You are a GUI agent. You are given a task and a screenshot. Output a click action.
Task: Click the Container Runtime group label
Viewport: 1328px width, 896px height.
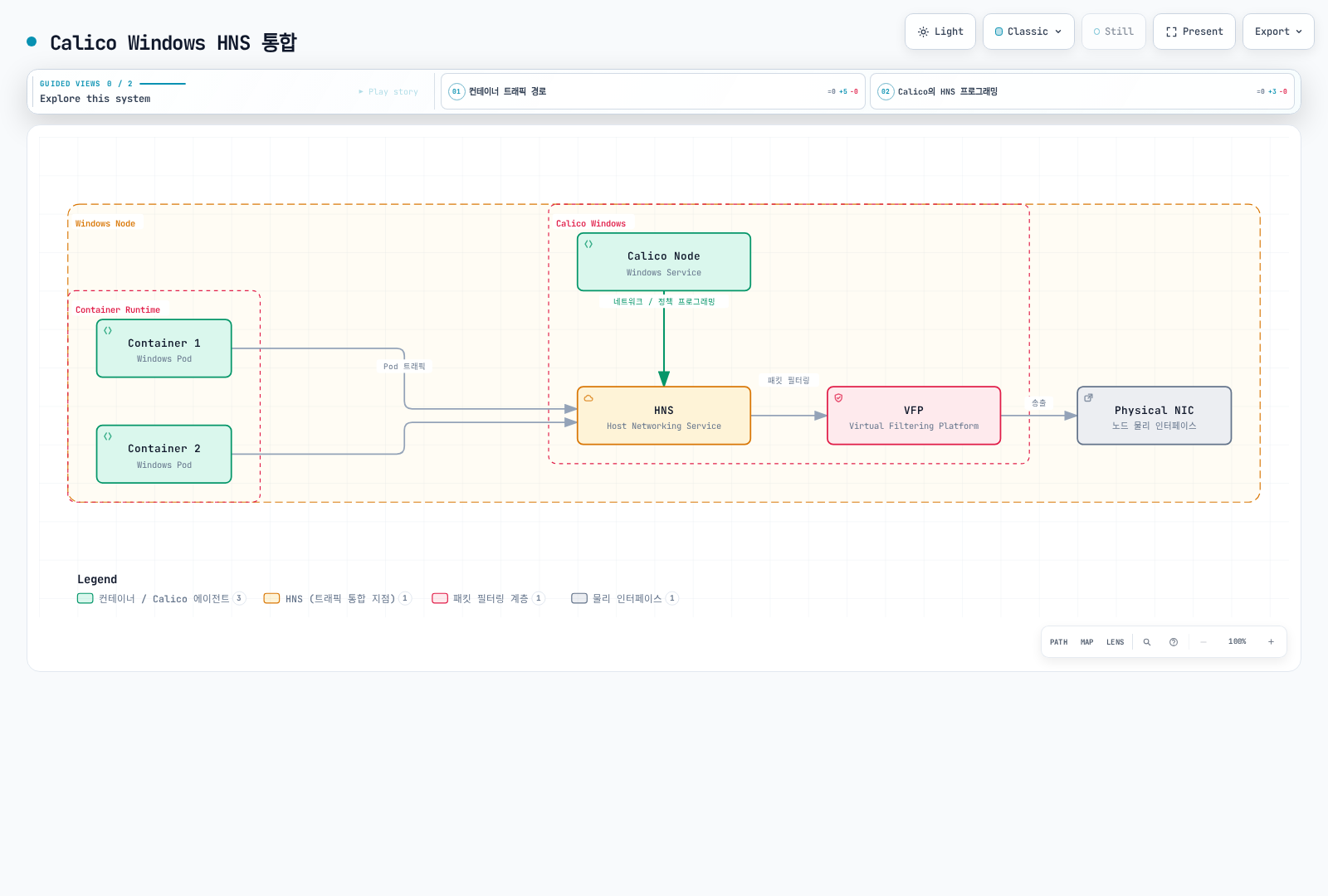[x=118, y=309]
